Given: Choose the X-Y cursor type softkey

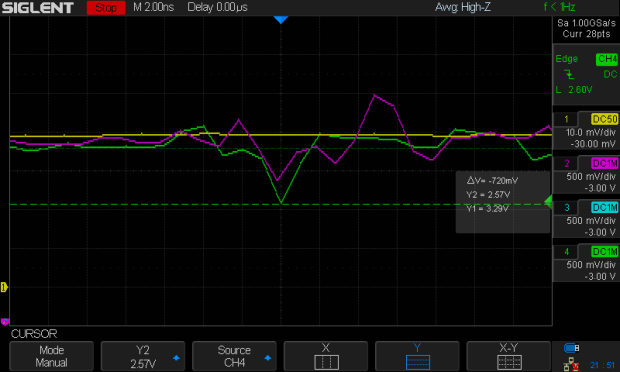Looking at the screenshot, I should click(508, 356).
